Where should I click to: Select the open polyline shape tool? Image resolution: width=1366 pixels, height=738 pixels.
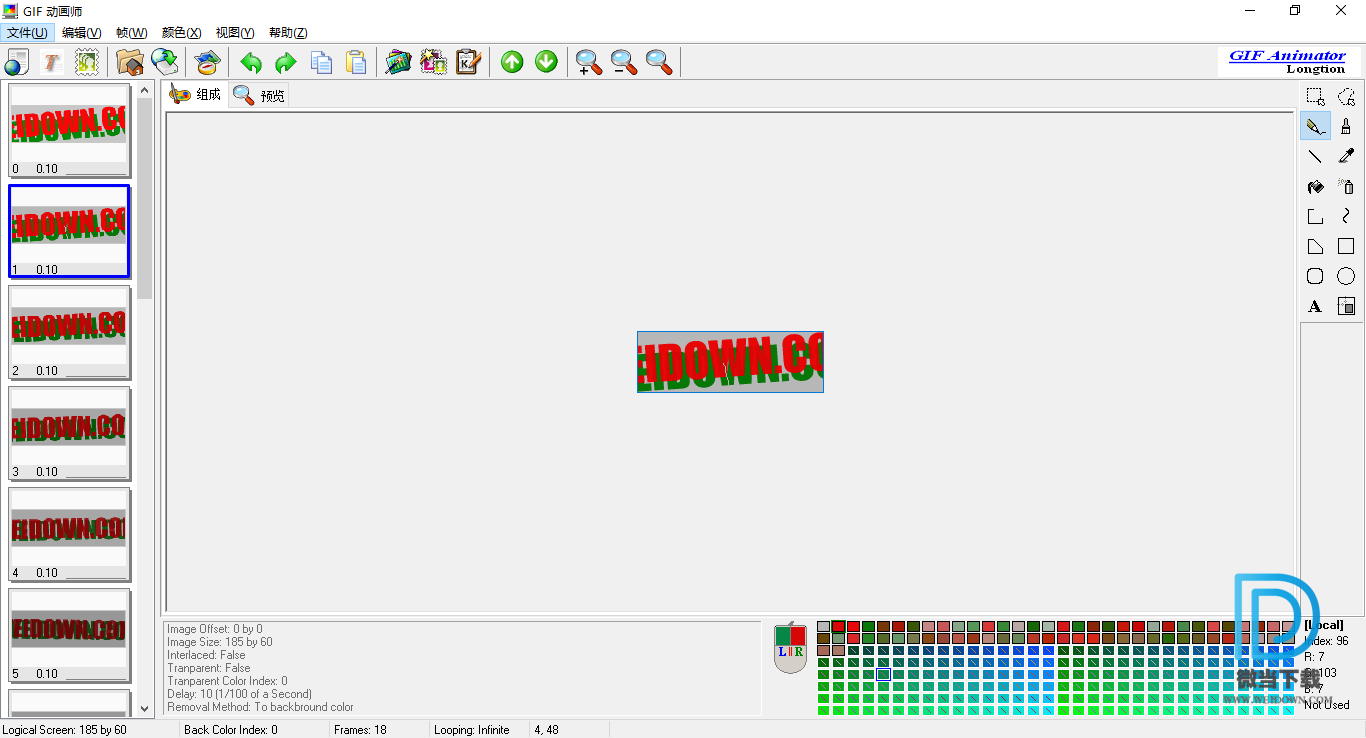click(x=1316, y=216)
